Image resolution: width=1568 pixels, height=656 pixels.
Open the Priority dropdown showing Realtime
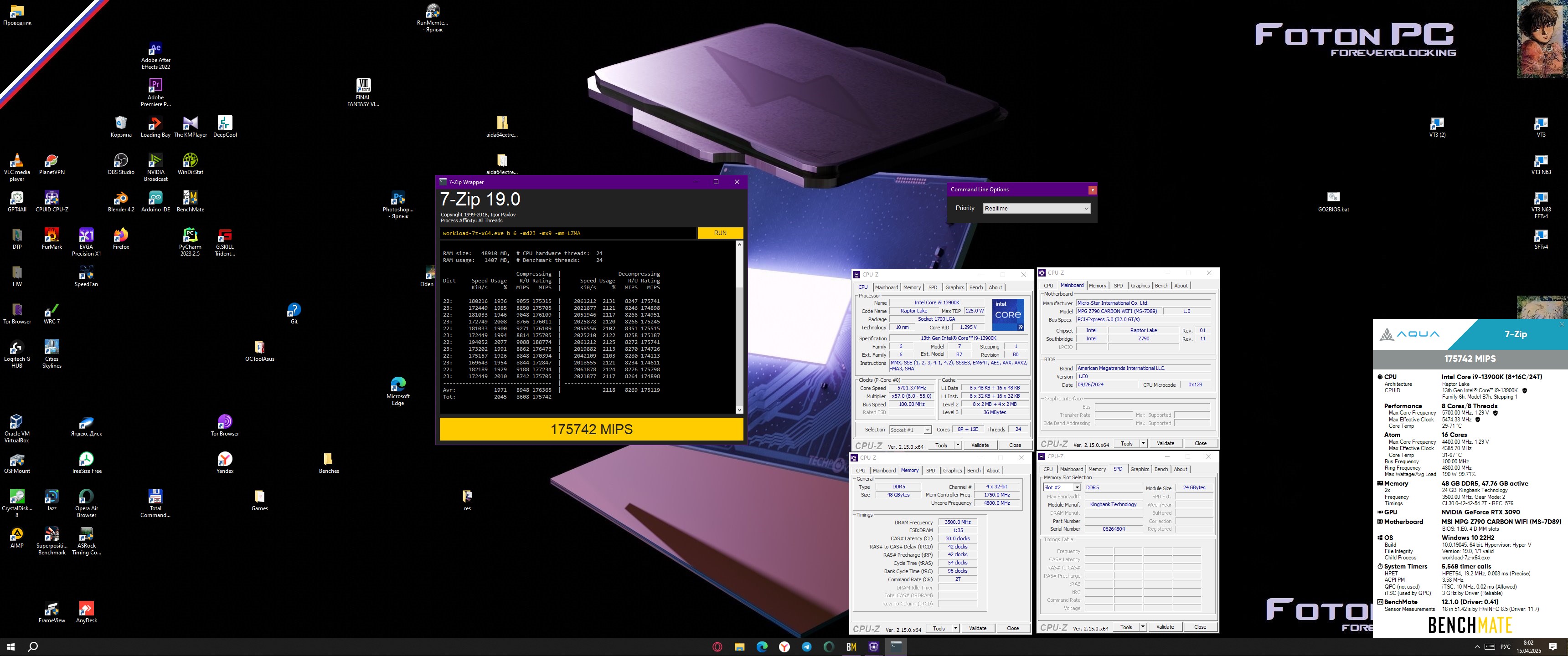click(x=1036, y=208)
